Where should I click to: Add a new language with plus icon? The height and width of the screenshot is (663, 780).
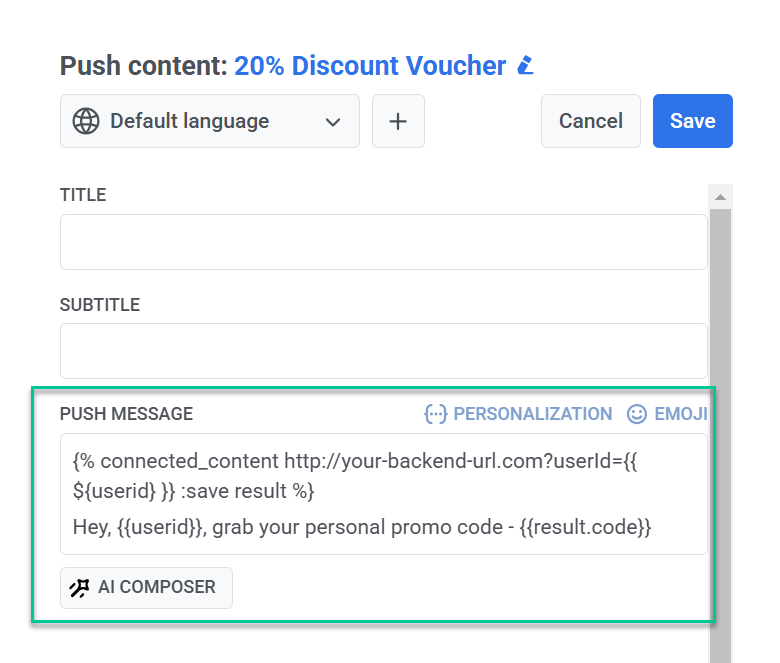[398, 121]
